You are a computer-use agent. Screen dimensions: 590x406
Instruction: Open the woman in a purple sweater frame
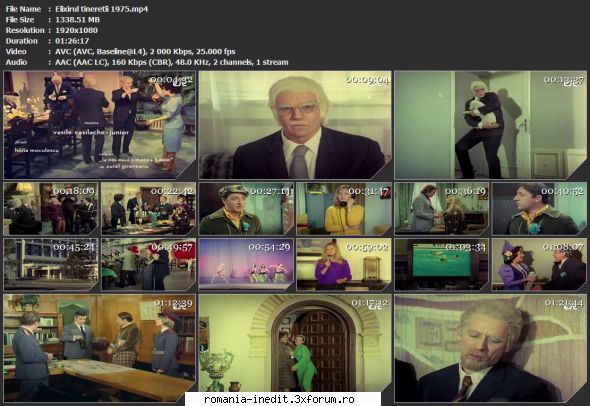(x=344, y=265)
